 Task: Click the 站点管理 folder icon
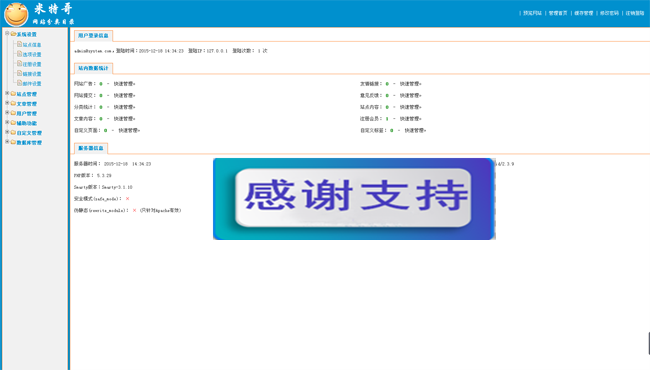13,94
